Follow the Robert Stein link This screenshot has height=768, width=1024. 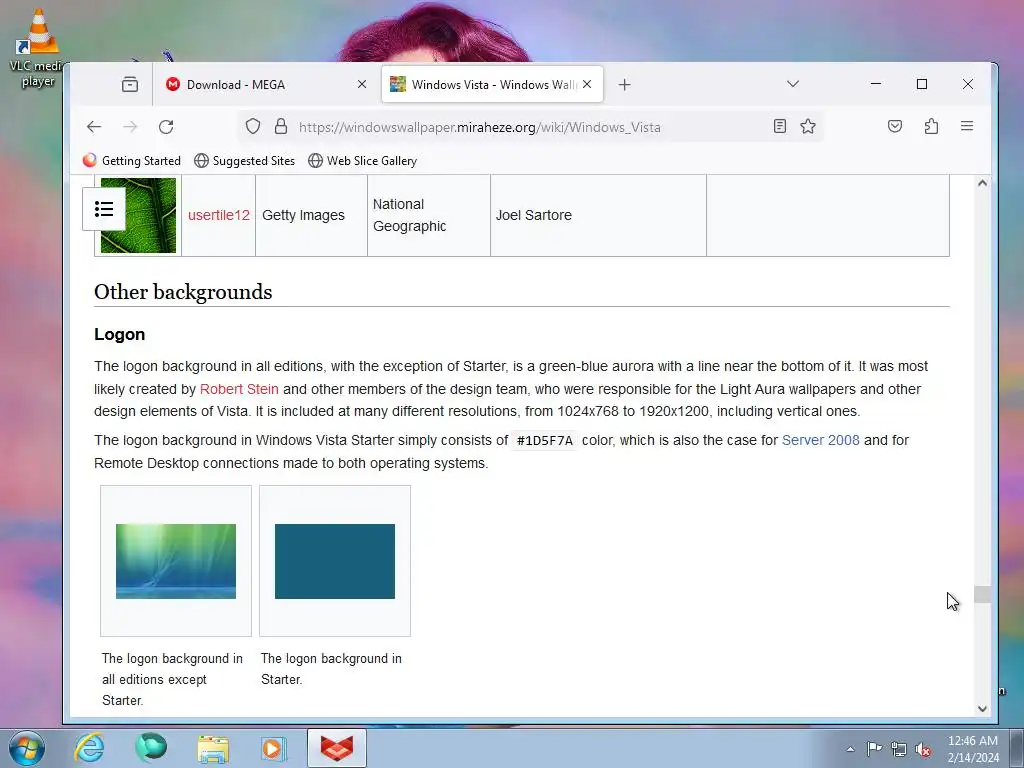(239, 389)
